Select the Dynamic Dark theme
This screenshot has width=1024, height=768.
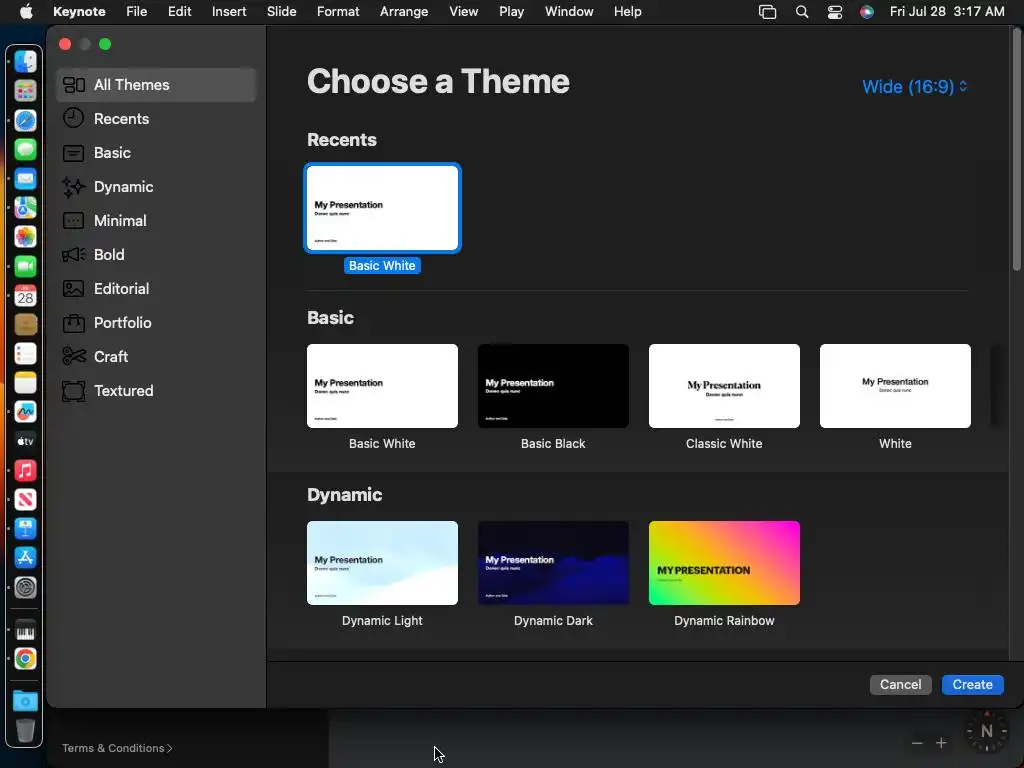point(553,563)
